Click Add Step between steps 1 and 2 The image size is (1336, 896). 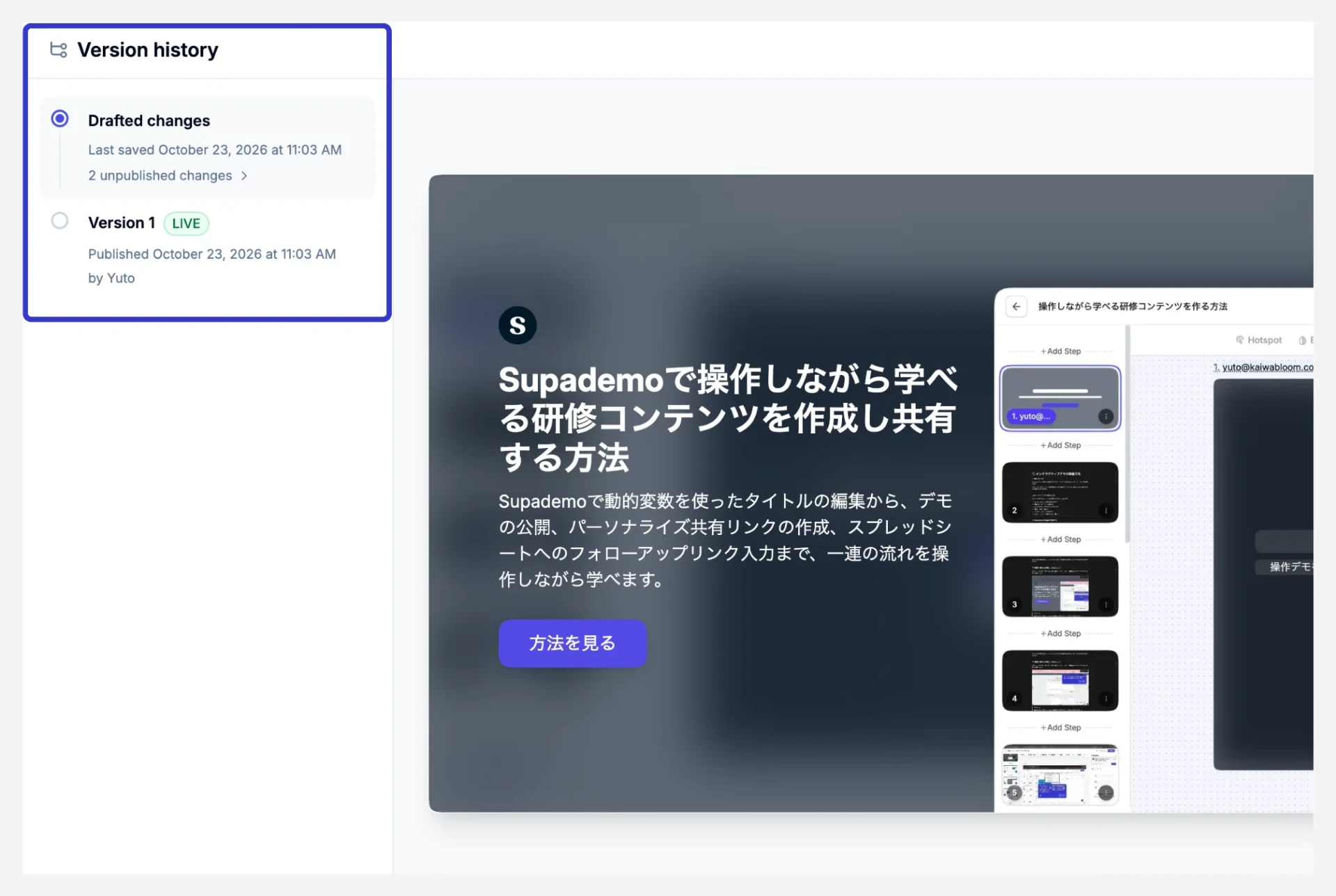[x=1060, y=445]
